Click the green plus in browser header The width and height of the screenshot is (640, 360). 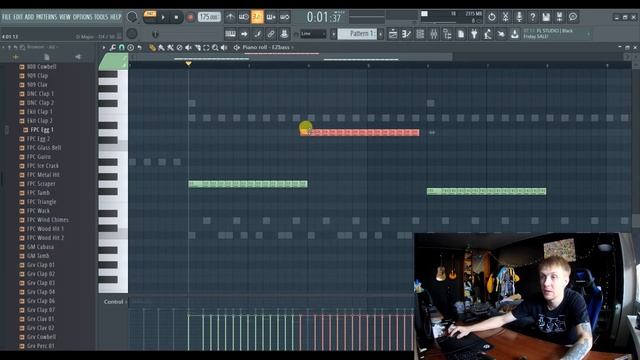click(x=16, y=57)
